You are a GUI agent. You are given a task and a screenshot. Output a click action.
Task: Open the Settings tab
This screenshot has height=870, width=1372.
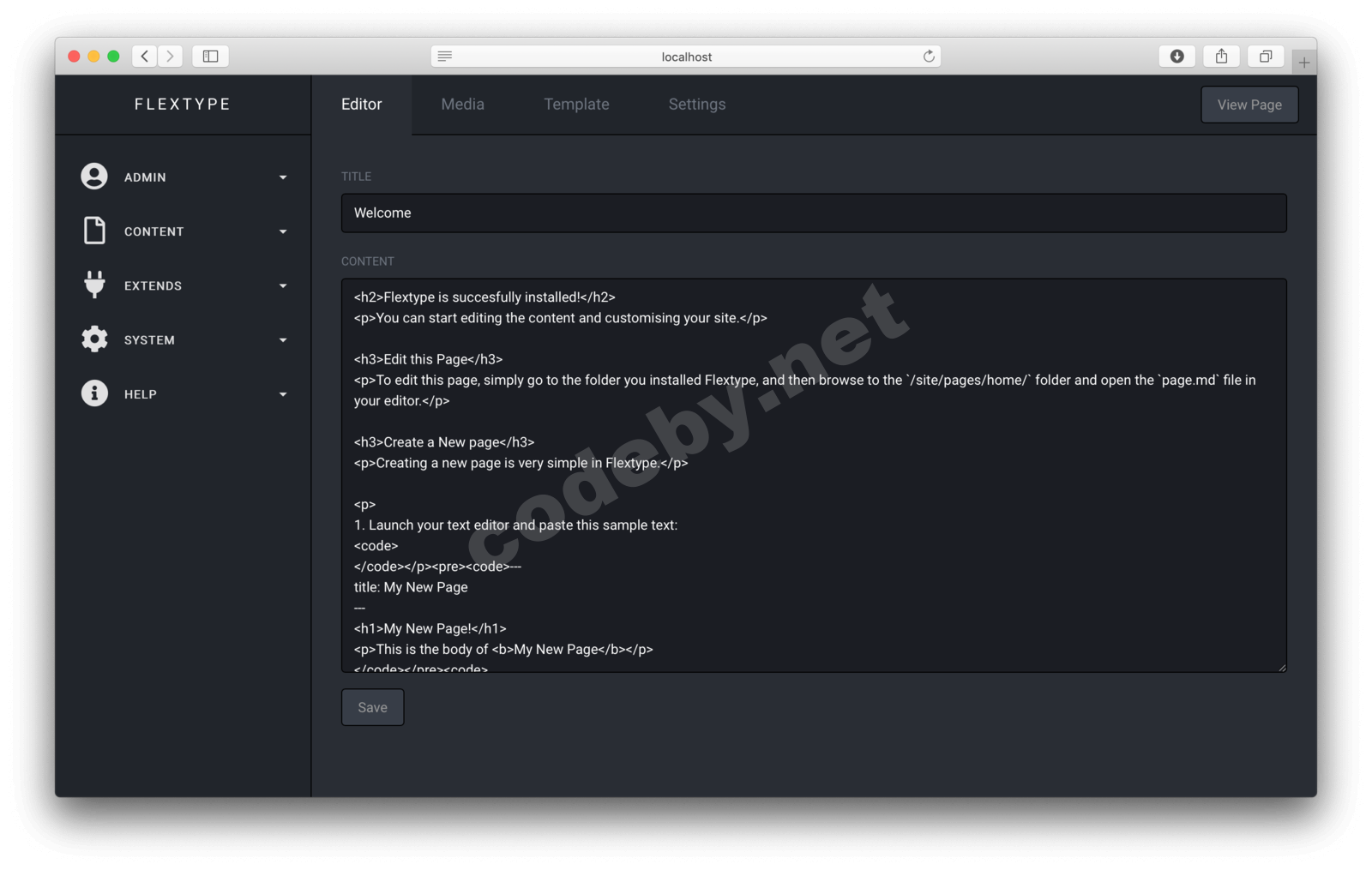[x=697, y=105]
